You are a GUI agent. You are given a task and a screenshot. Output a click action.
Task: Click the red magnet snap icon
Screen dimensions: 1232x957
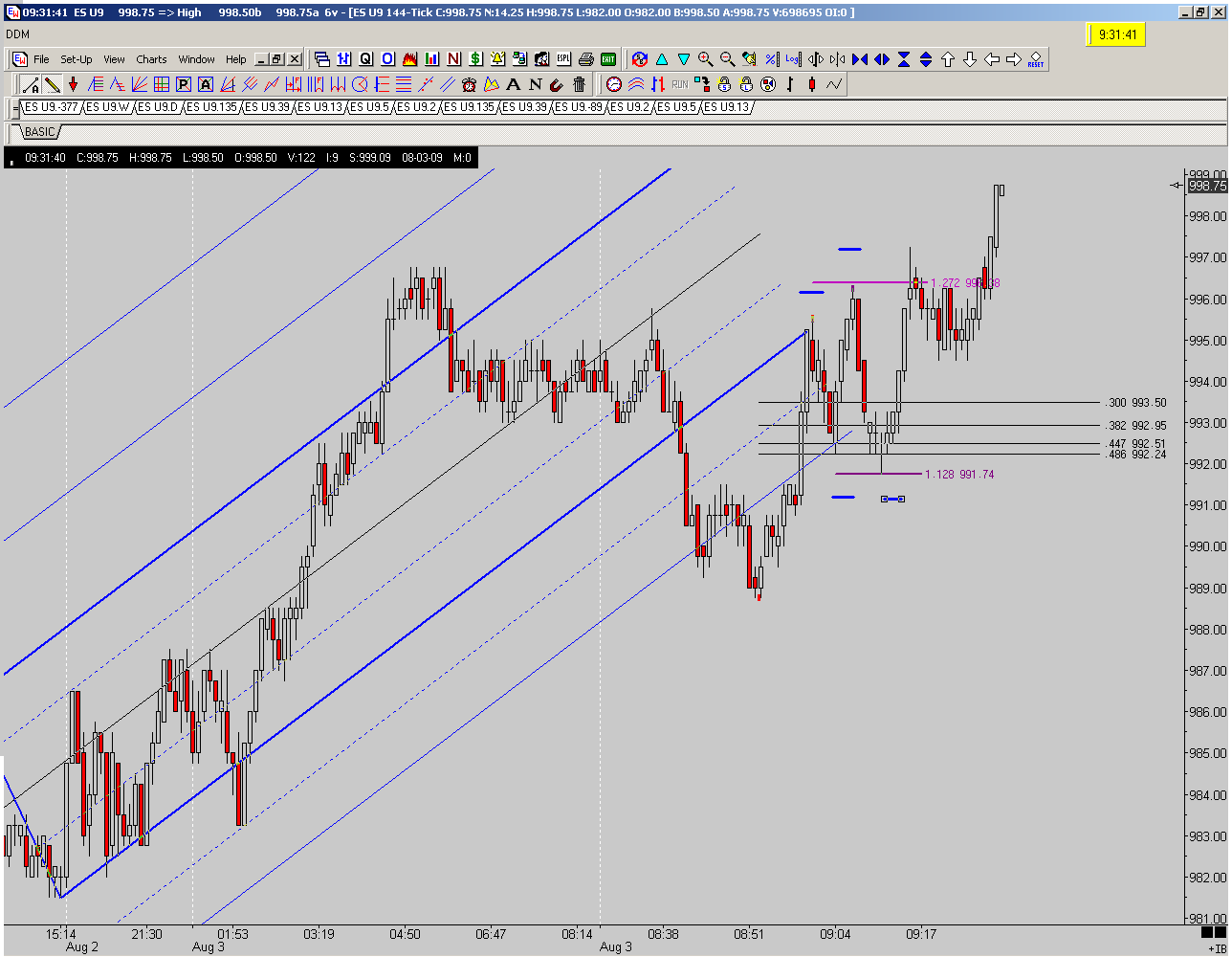(x=557, y=84)
